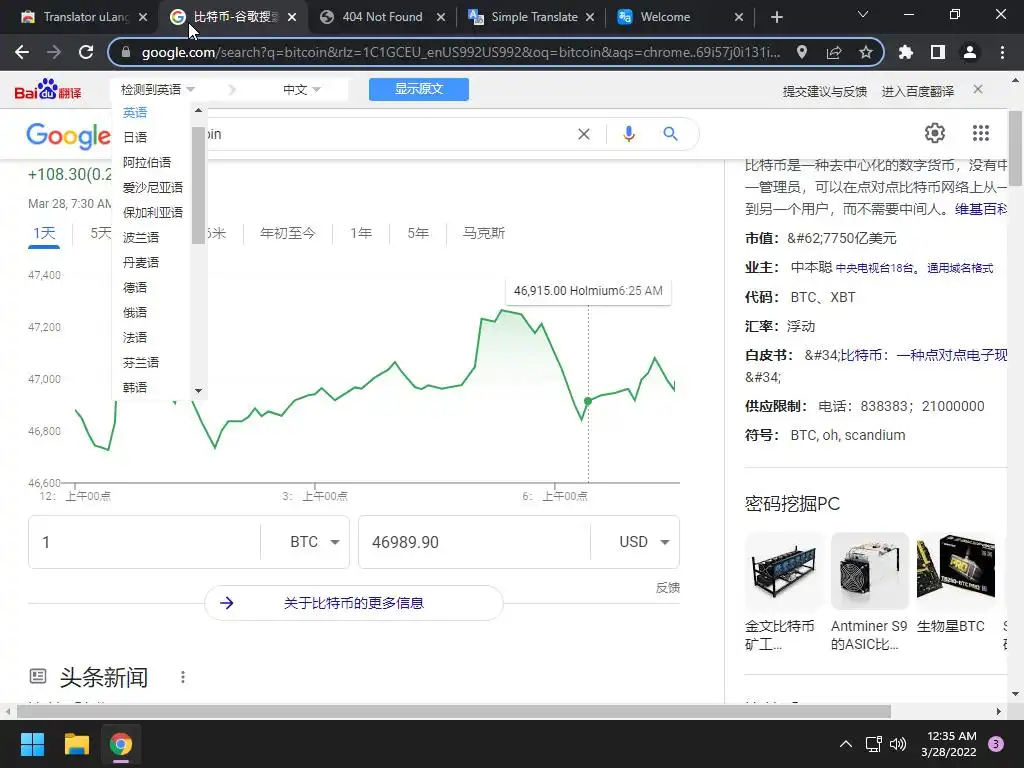Open 维基百科 link in description
The width and height of the screenshot is (1024, 768).
point(981,209)
